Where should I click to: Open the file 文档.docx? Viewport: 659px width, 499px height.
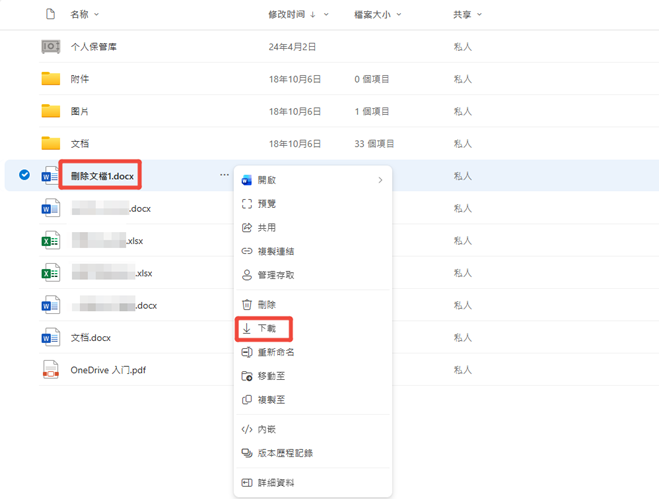(x=90, y=338)
